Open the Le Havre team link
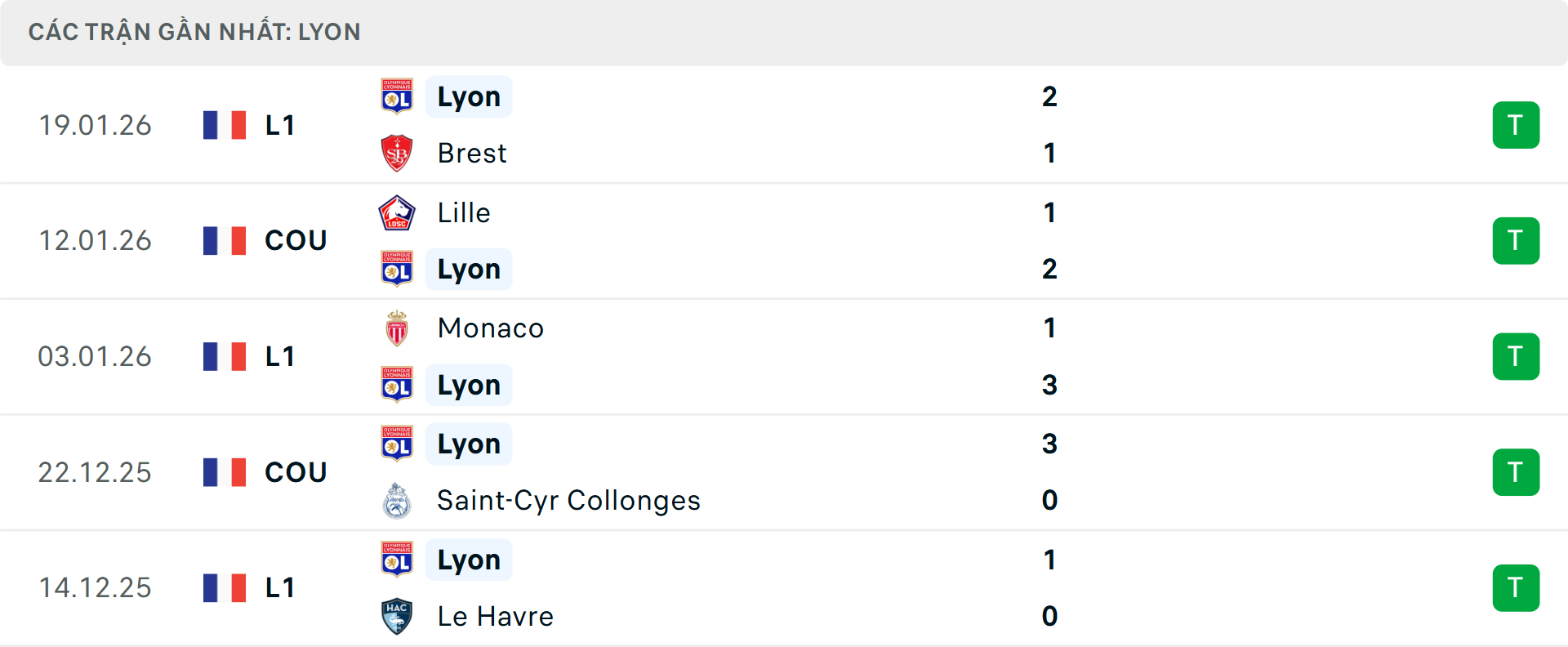Screen dimensions: 1568x647 (x=495, y=617)
